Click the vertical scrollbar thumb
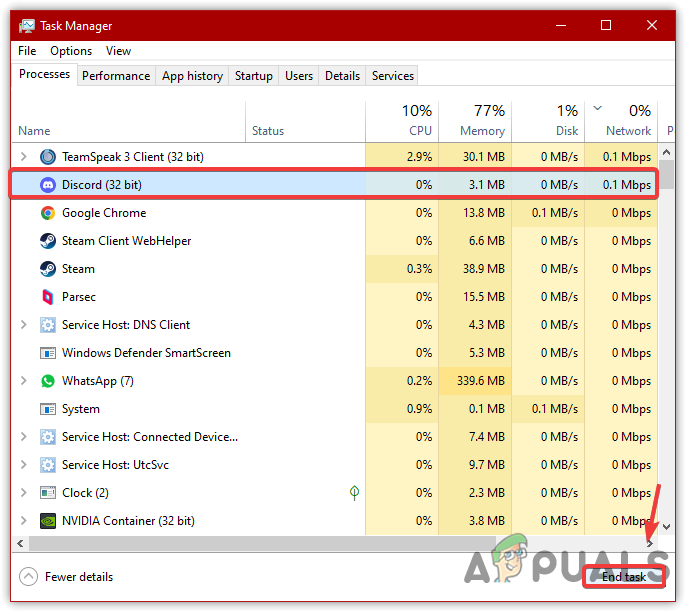The height and width of the screenshot is (612, 686). coord(666,174)
